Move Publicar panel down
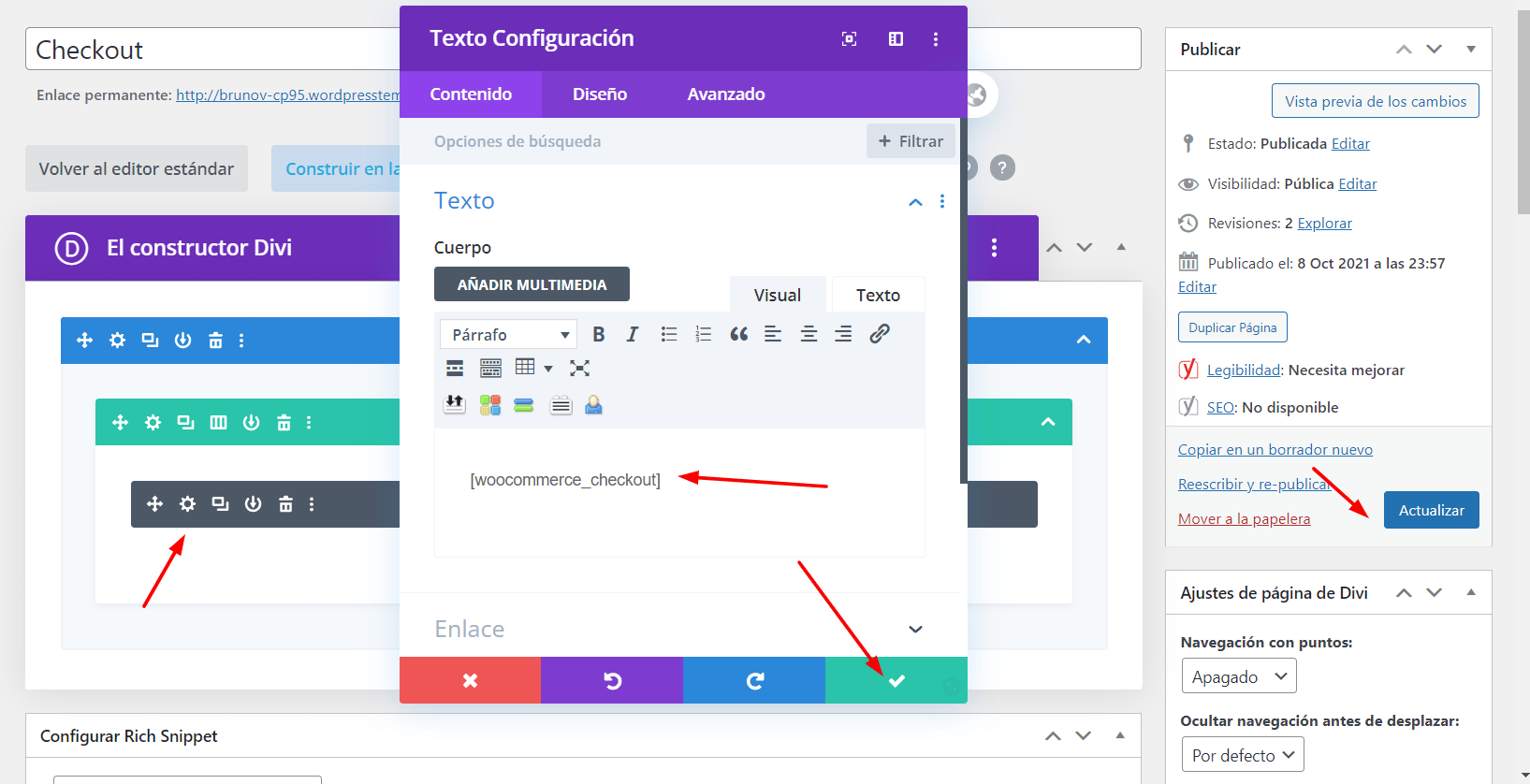This screenshot has height=784, width=1530. [x=1435, y=49]
